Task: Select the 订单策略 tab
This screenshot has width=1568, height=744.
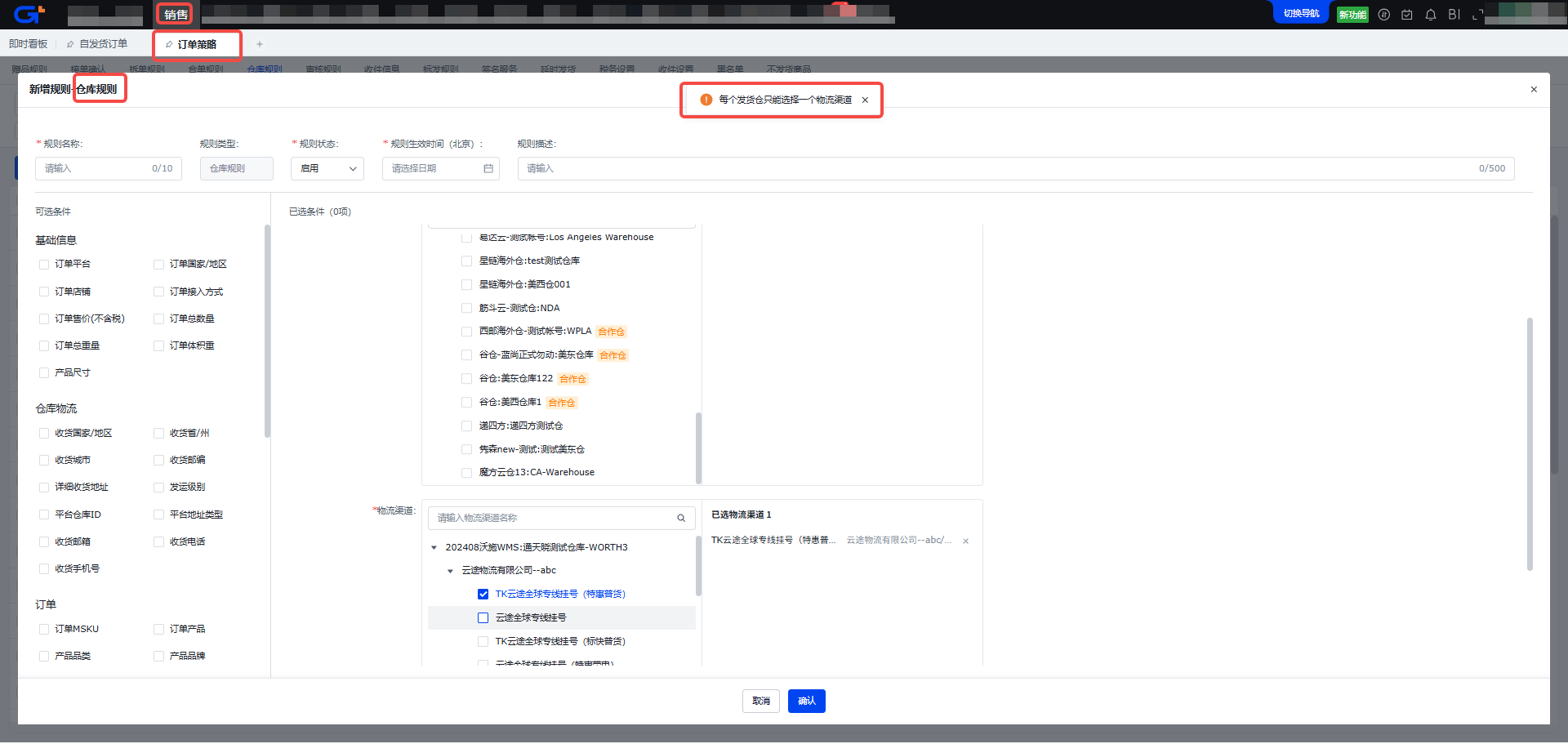Action: 197,45
